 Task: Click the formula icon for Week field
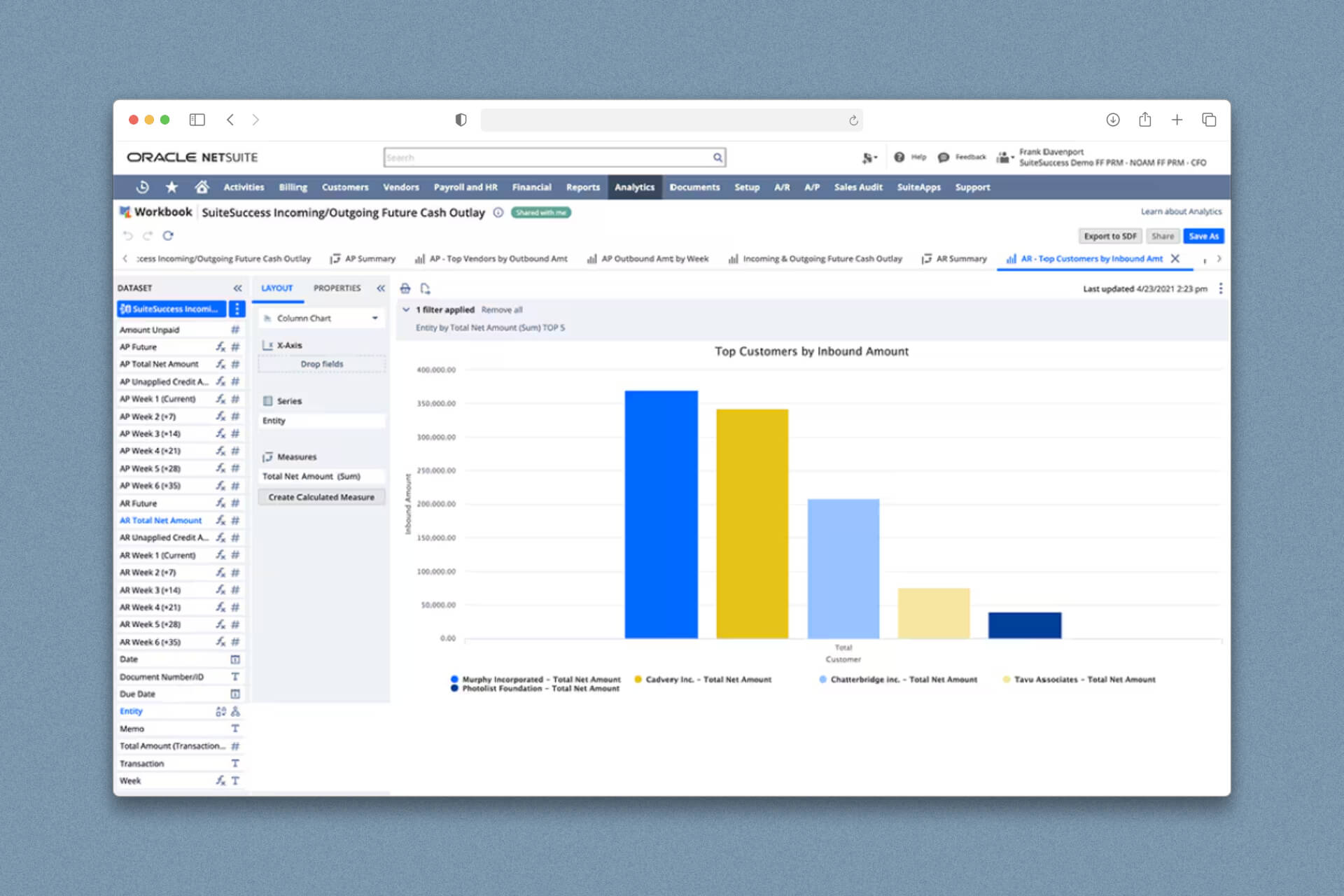(x=220, y=780)
